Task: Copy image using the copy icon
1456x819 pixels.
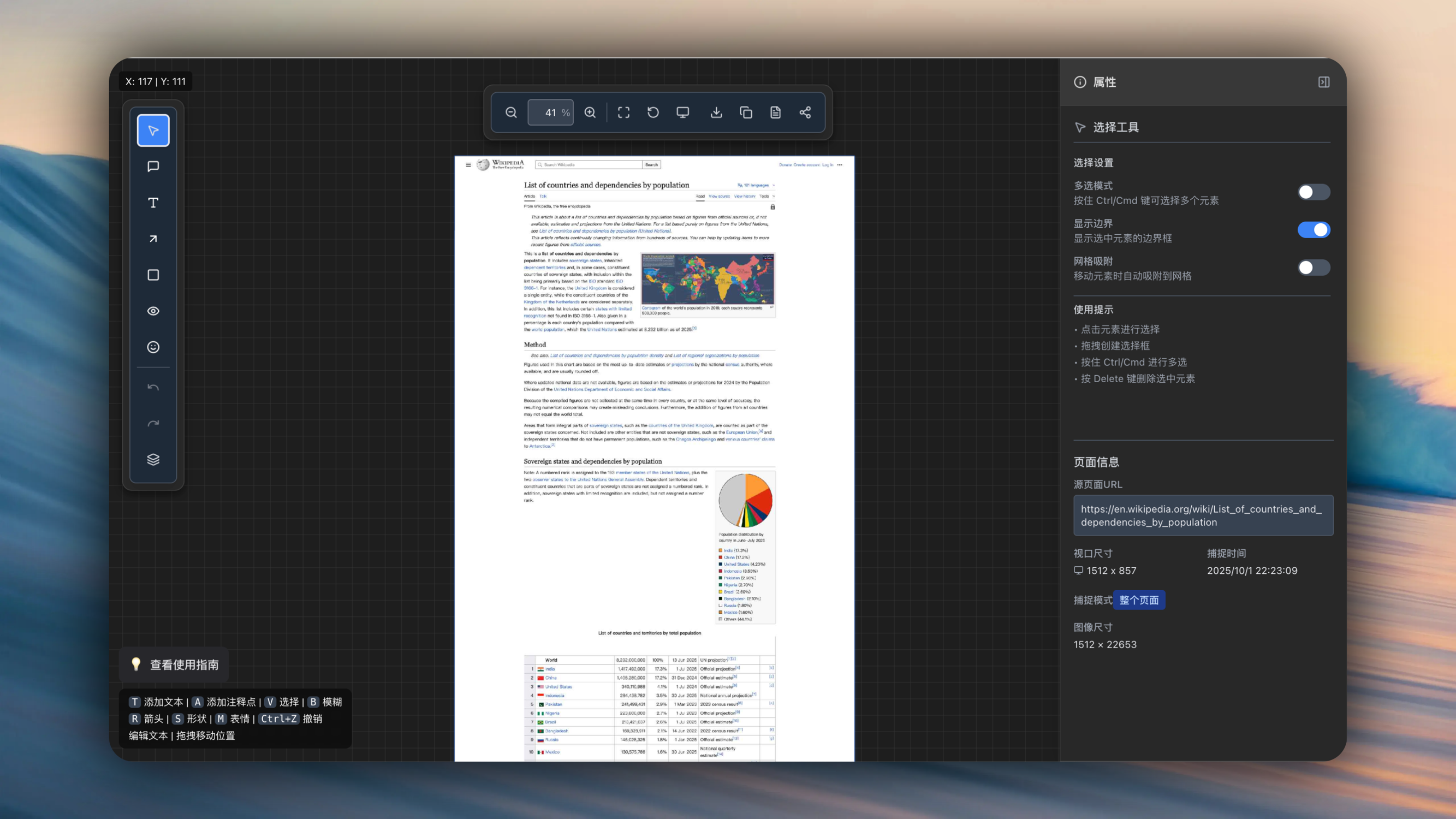Action: (746, 112)
